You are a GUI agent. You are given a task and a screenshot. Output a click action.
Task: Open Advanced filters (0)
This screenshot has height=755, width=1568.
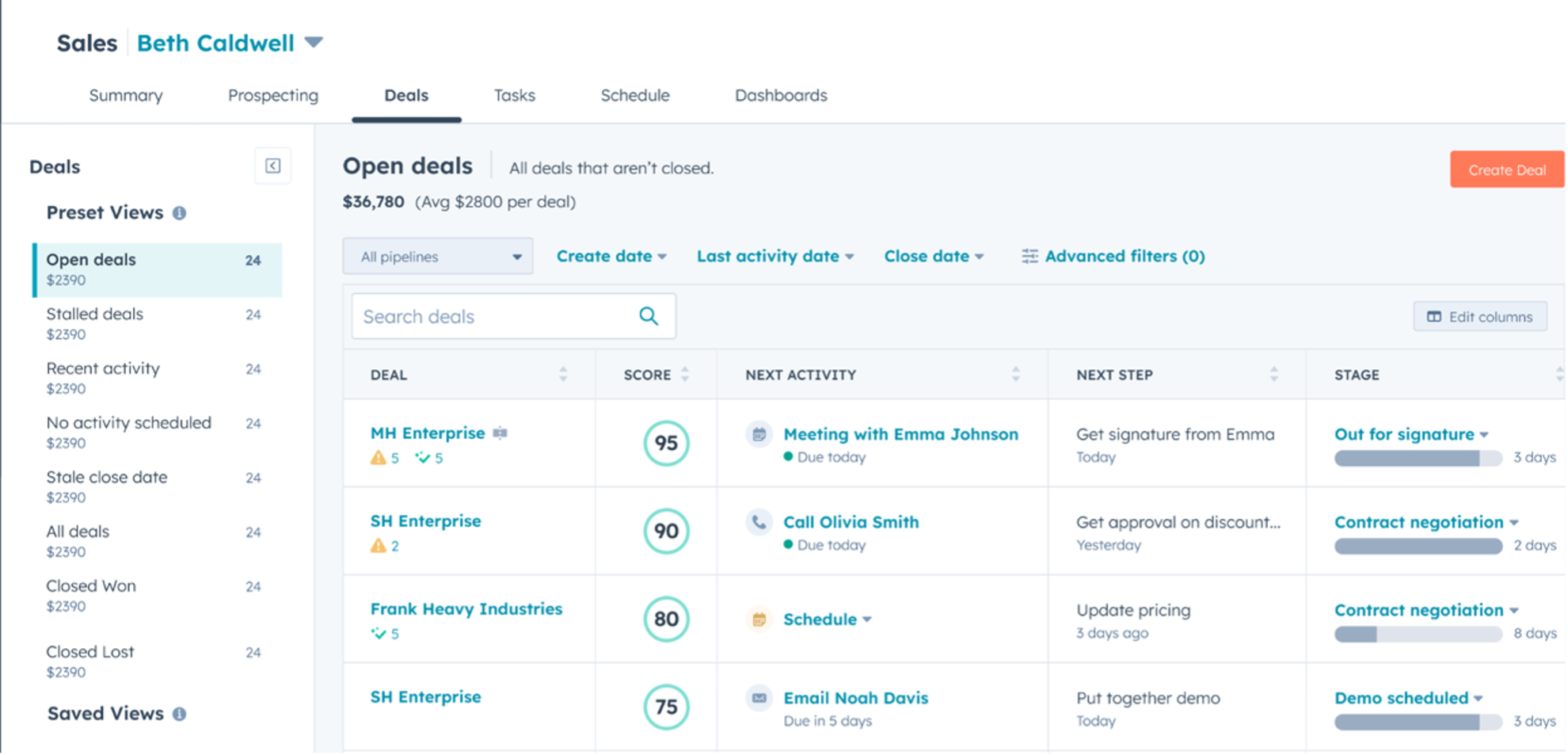pyautogui.click(x=1113, y=256)
